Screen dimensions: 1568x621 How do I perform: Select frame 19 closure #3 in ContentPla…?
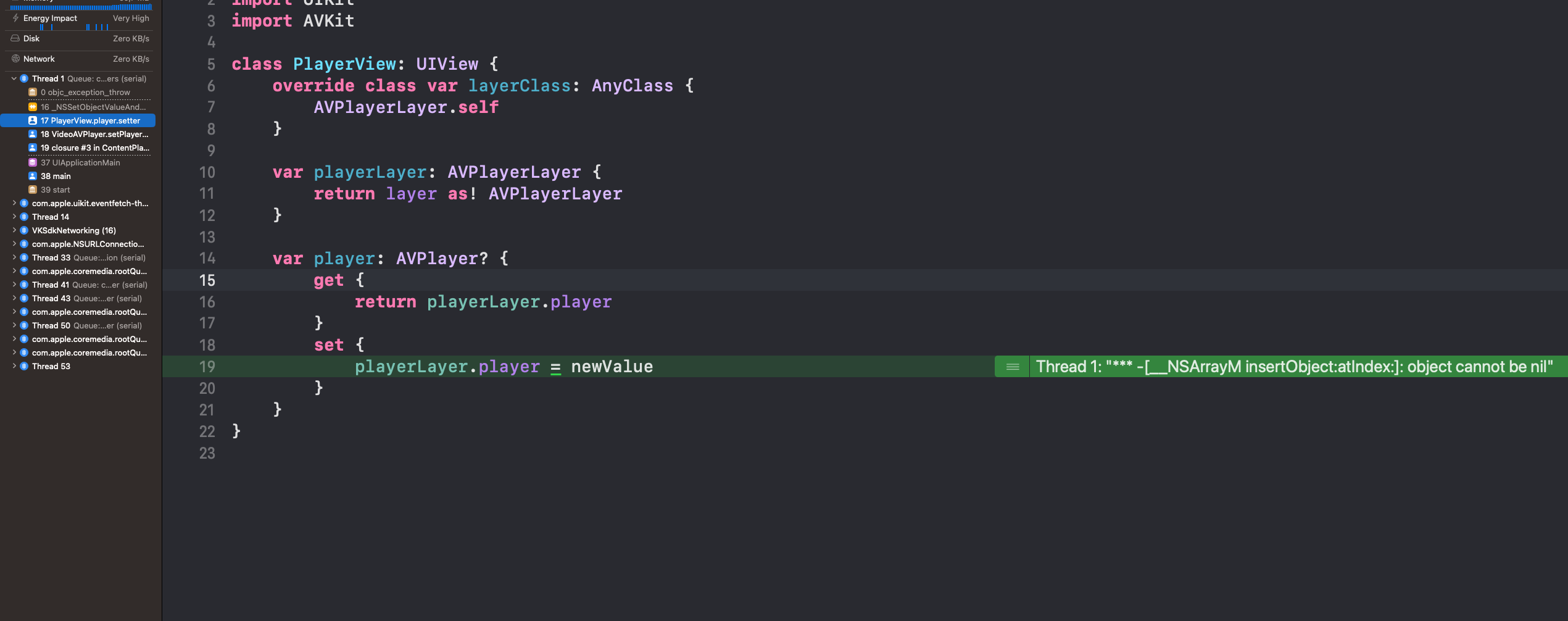pos(78,148)
